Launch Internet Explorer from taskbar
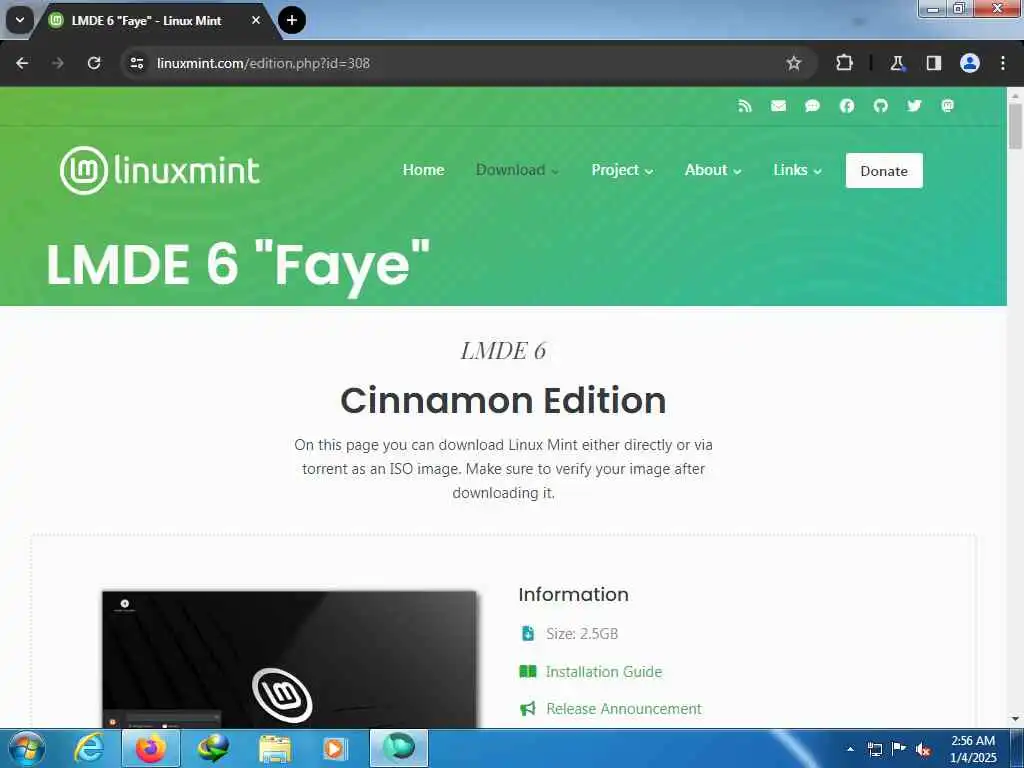This screenshot has height=768, width=1024. coord(89,748)
